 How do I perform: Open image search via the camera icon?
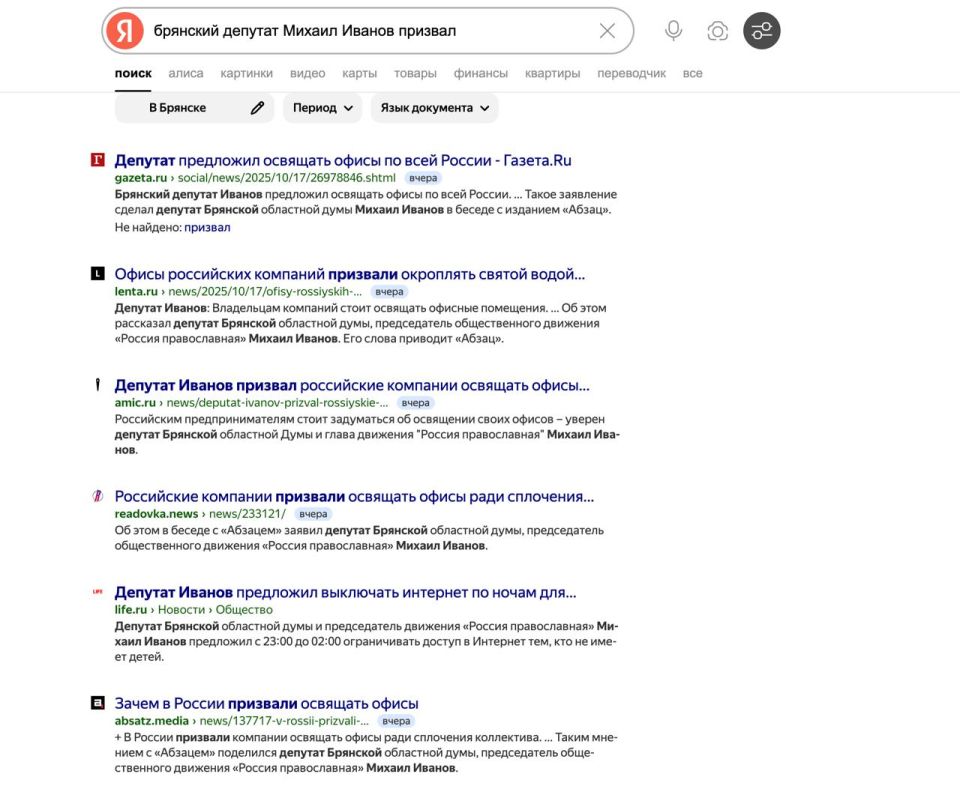click(x=717, y=30)
